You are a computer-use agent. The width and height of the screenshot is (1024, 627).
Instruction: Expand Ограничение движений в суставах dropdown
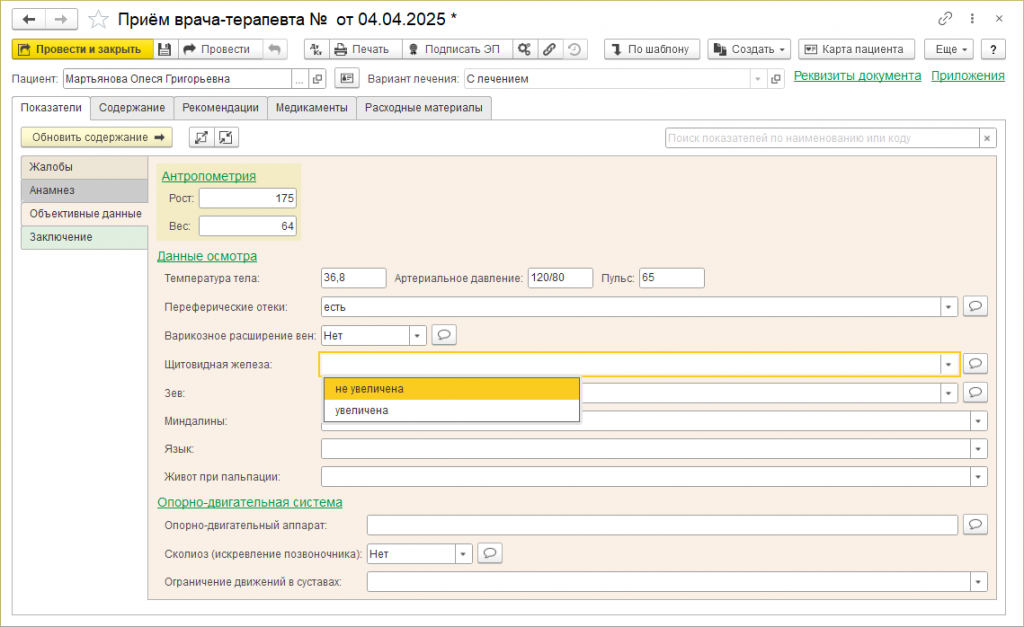[x=978, y=581]
